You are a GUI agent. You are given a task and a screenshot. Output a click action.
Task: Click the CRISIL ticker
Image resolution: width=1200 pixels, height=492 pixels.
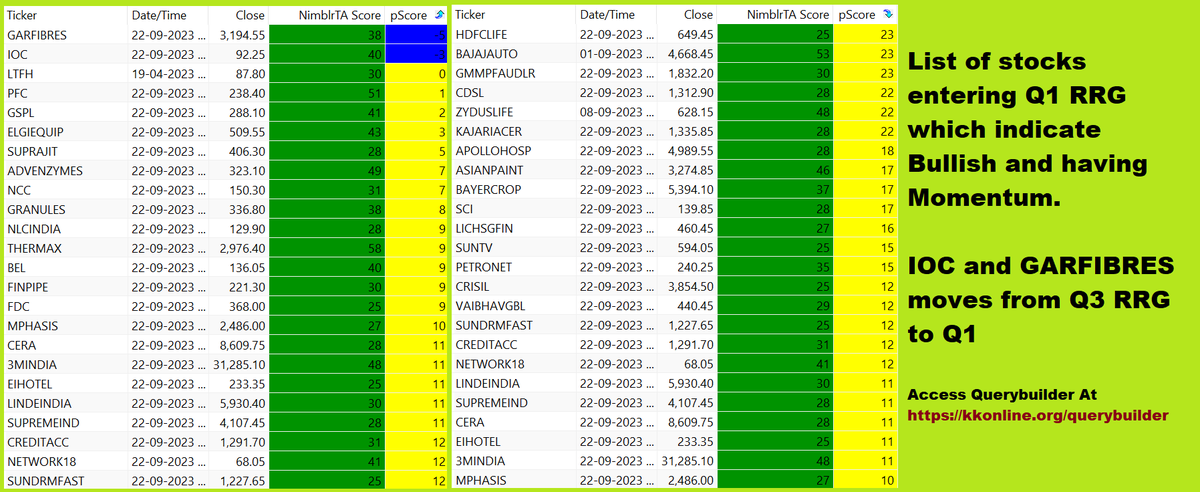tap(472, 287)
